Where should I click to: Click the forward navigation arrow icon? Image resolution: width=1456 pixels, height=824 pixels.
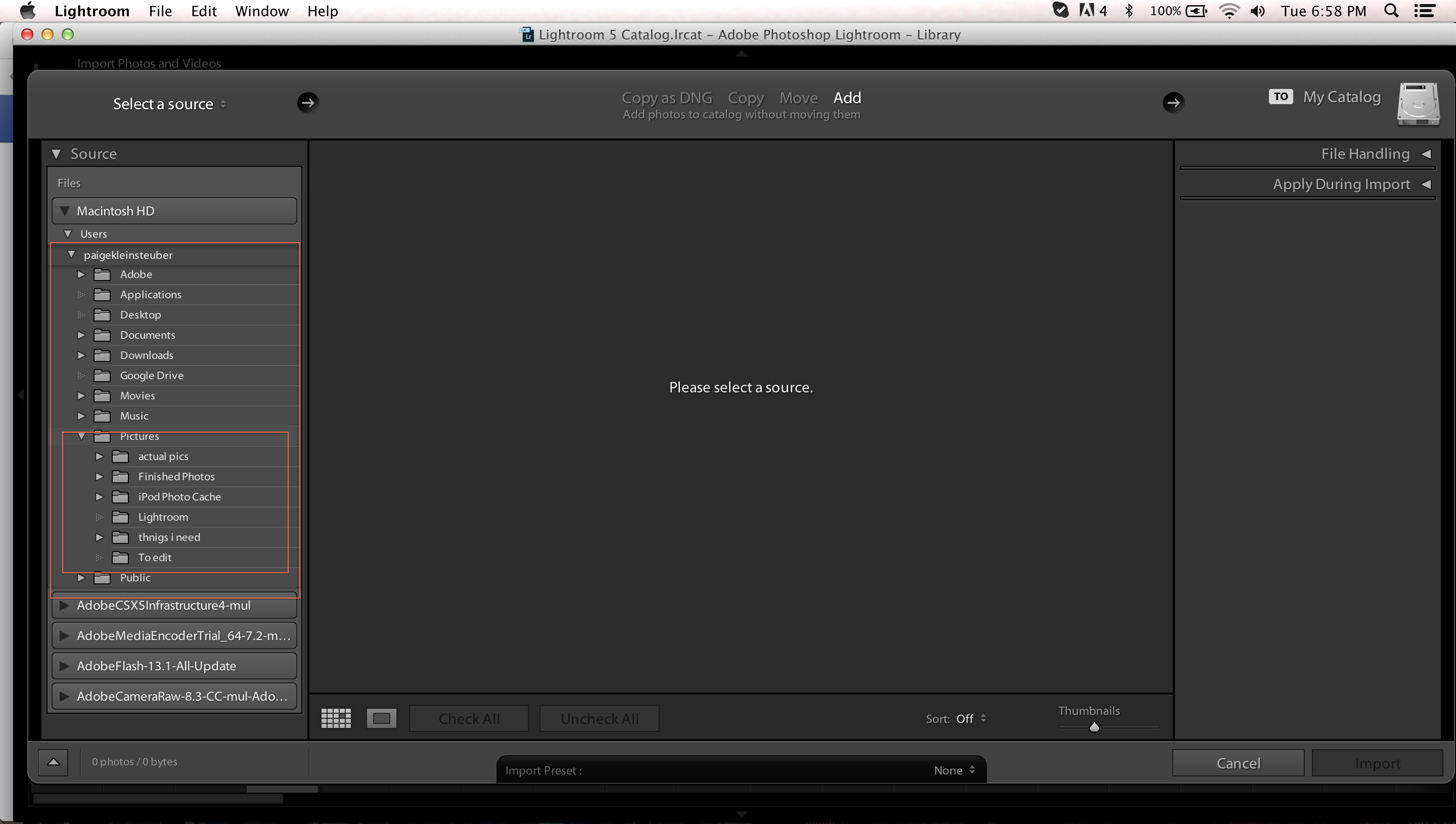[x=308, y=103]
